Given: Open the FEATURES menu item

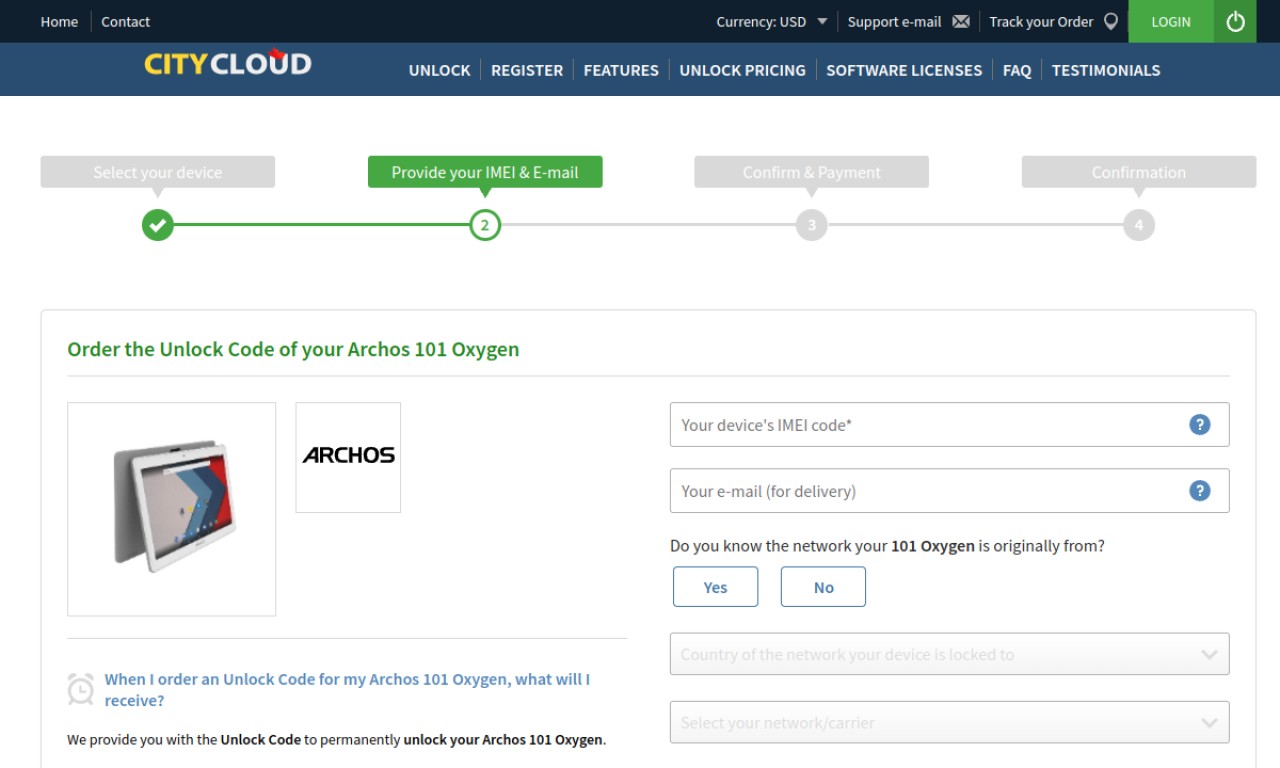Looking at the screenshot, I should click(x=621, y=70).
